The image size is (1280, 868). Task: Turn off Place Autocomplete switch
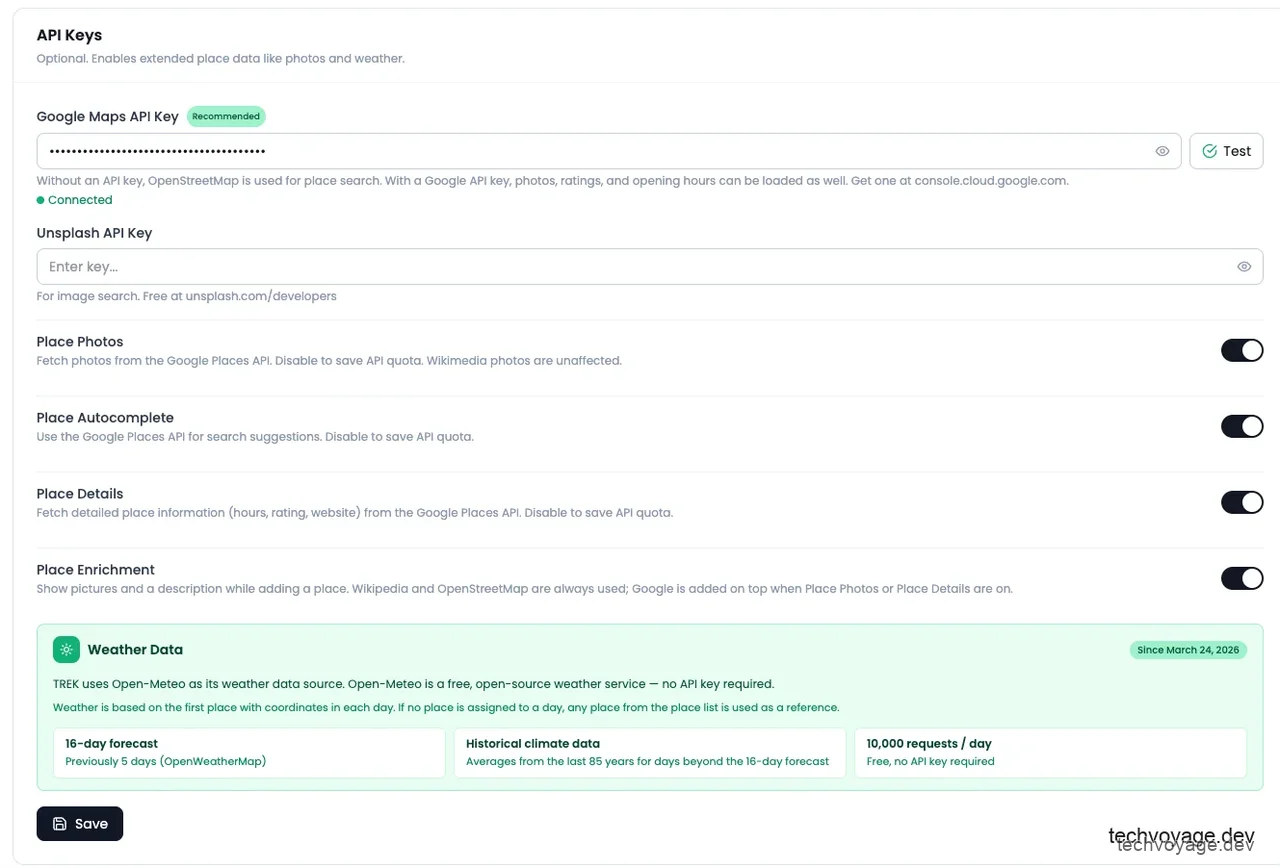click(1242, 426)
